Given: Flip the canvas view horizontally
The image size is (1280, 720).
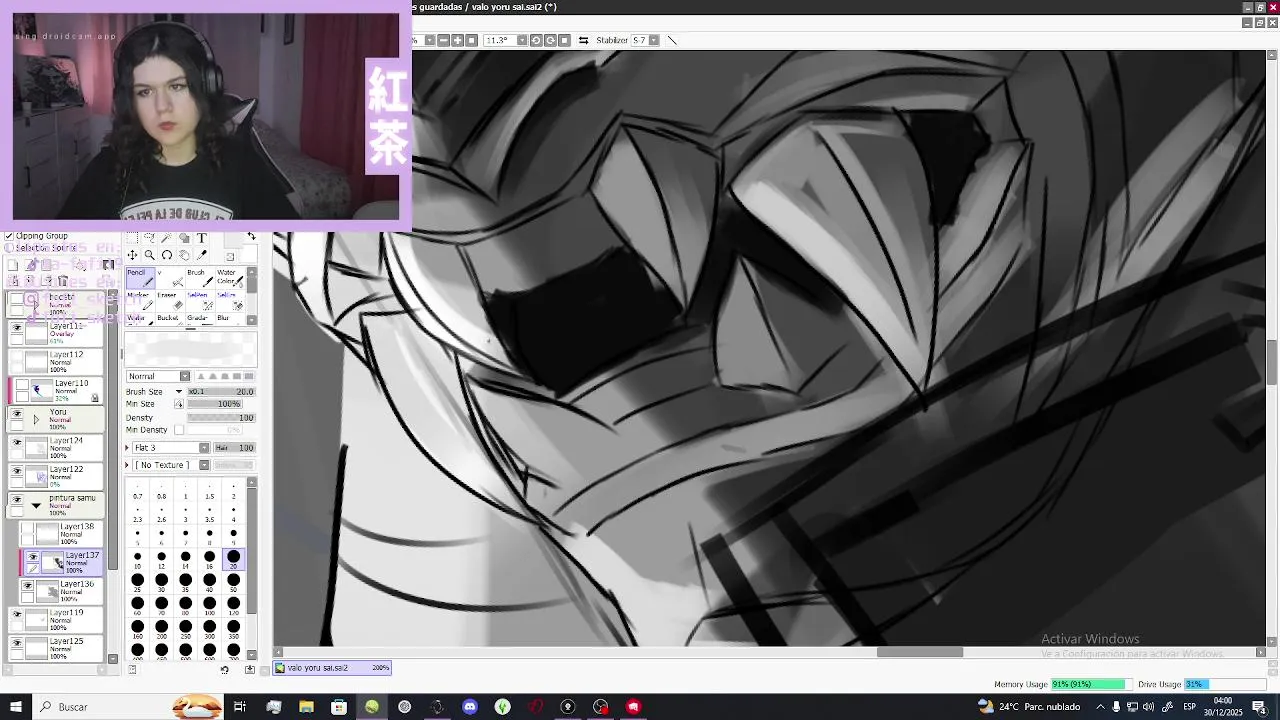Looking at the screenshot, I should (x=583, y=40).
